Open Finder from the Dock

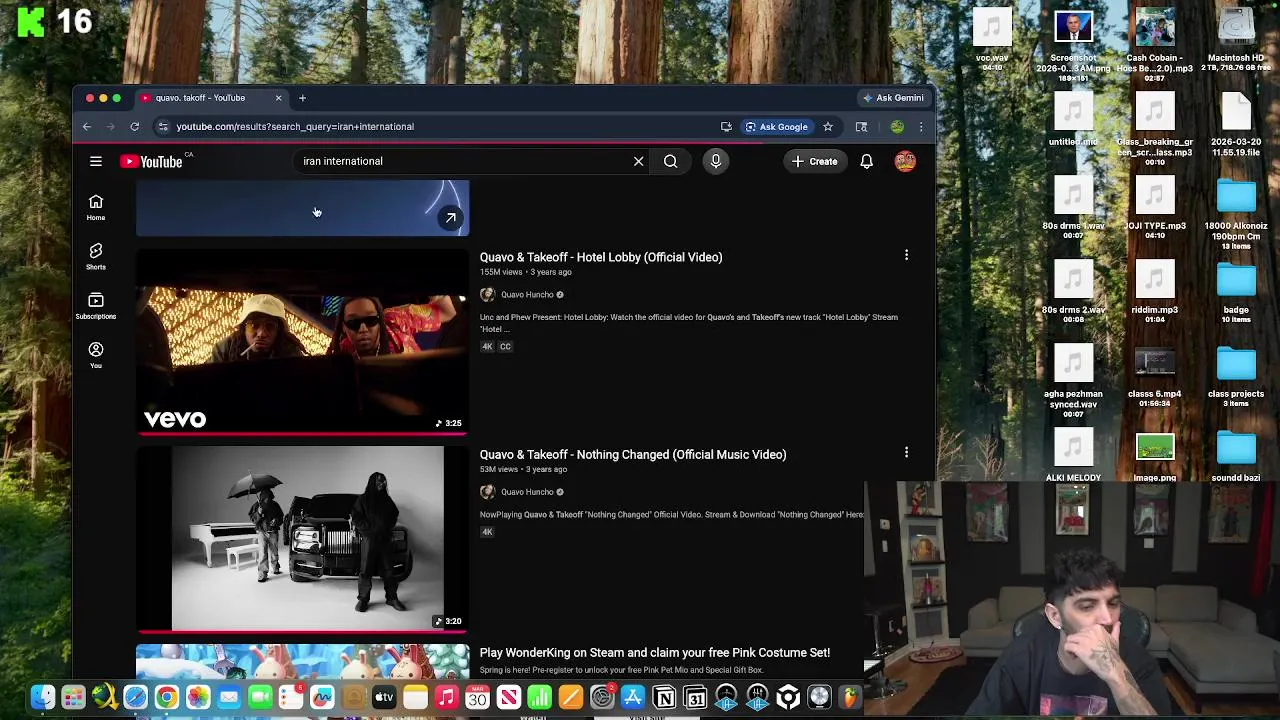tap(43, 697)
